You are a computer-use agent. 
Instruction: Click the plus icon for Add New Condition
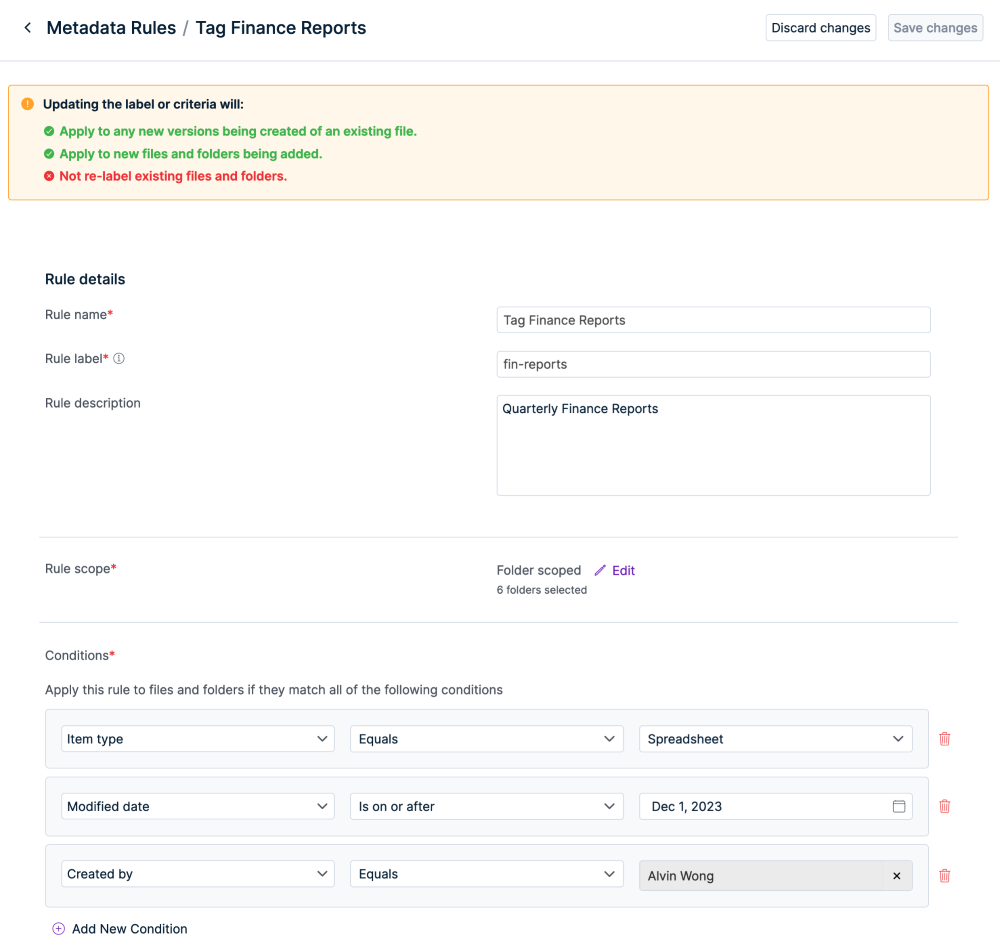click(59, 929)
